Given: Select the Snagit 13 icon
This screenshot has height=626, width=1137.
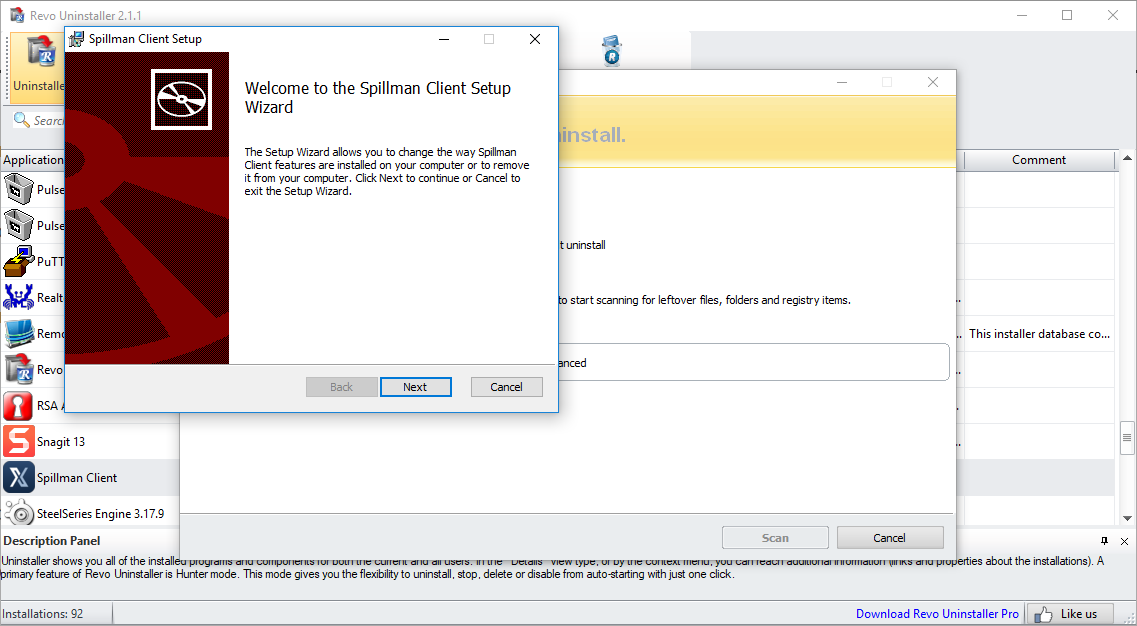Looking at the screenshot, I should (x=19, y=442).
